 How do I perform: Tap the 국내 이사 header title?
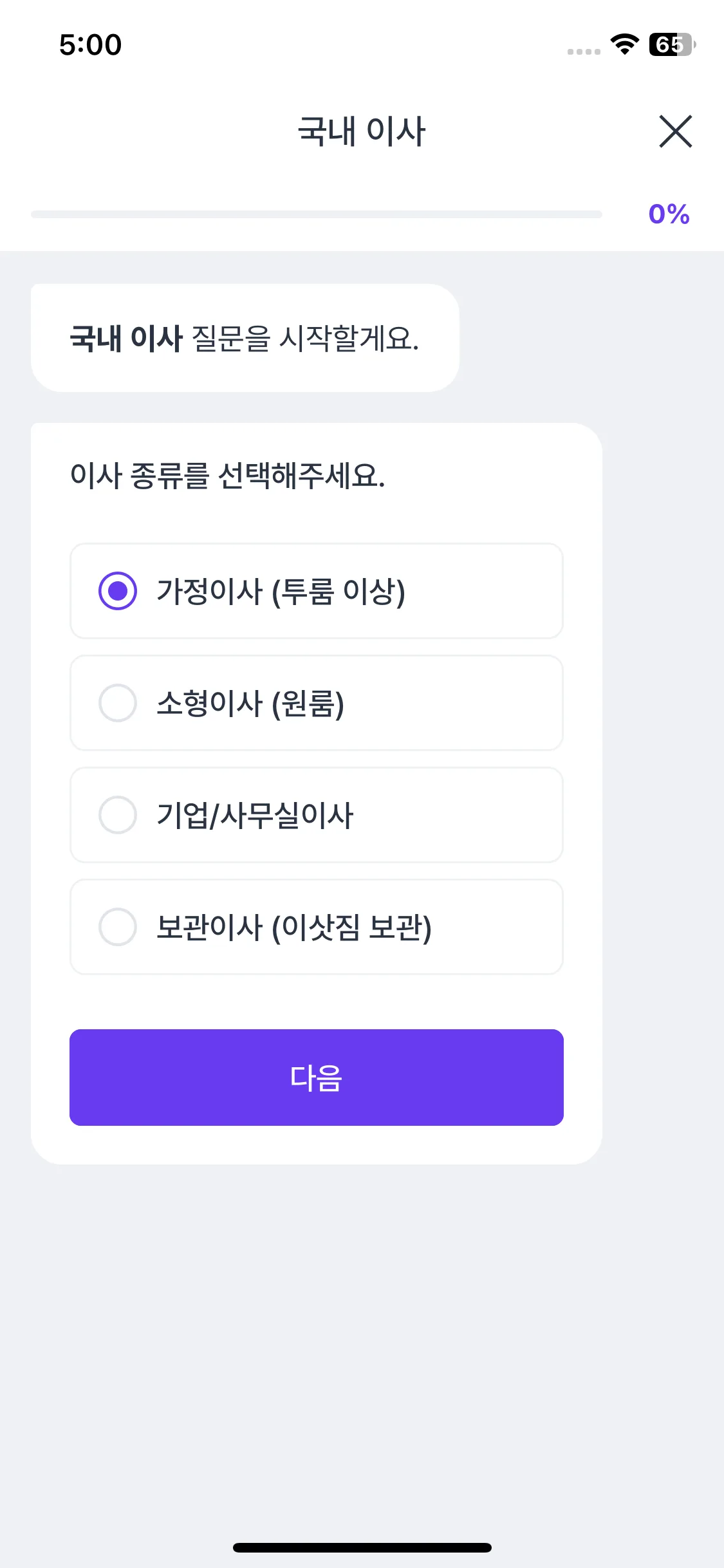(x=362, y=131)
